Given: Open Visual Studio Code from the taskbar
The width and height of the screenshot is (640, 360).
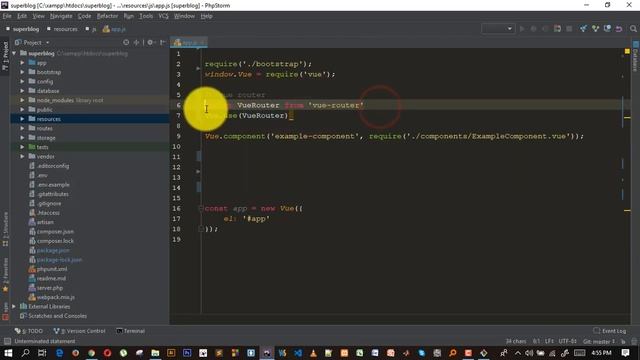Looking at the screenshot, I should [x=298, y=353].
